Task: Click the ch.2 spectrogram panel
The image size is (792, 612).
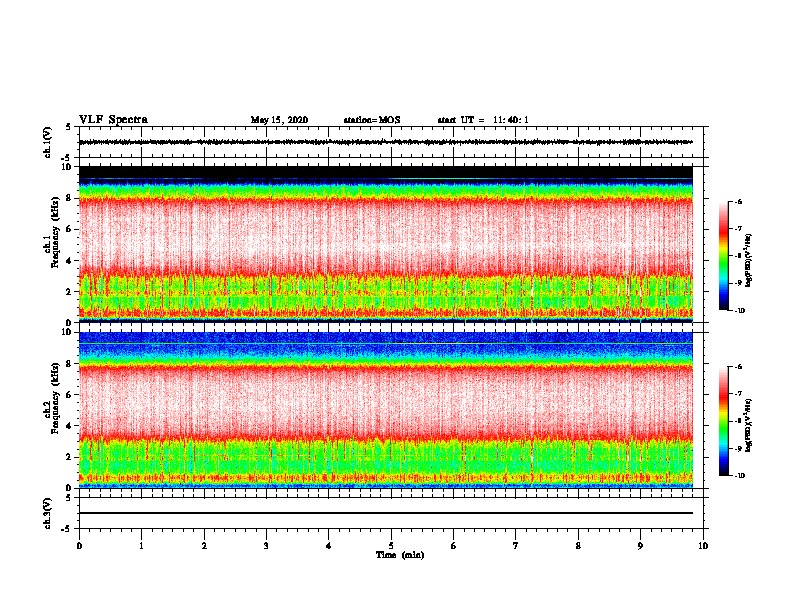Action: coord(386,410)
